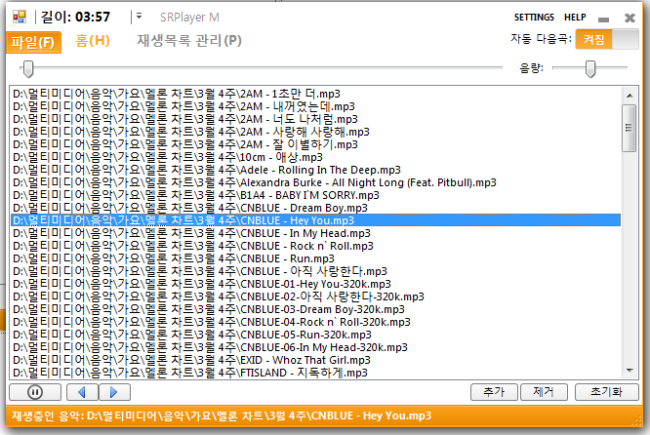This screenshot has height=435, width=650.
Task: Skip to the next track
Action: [114, 392]
